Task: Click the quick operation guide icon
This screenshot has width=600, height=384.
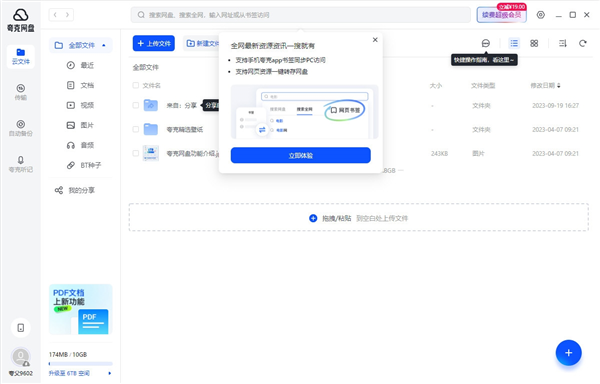Action: 486,43
